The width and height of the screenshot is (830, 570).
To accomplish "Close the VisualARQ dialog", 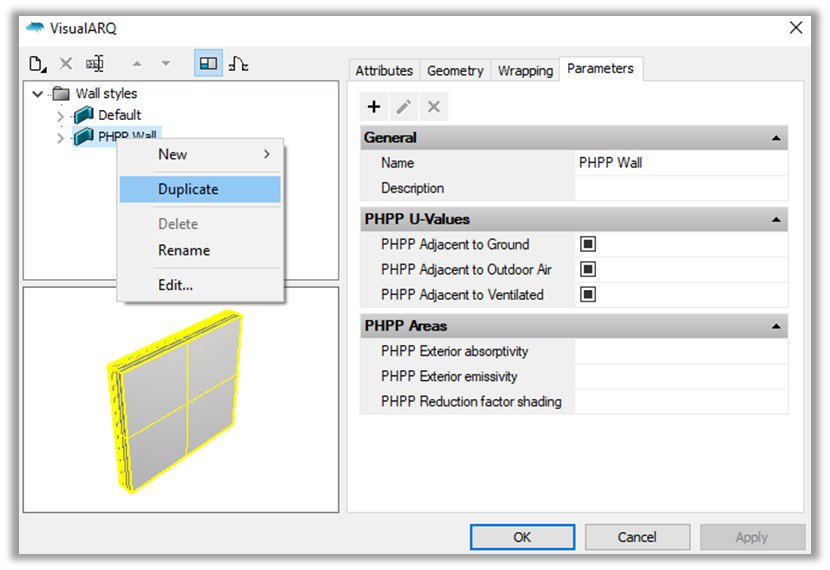I will pyautogui.click(x=796, y=28).
